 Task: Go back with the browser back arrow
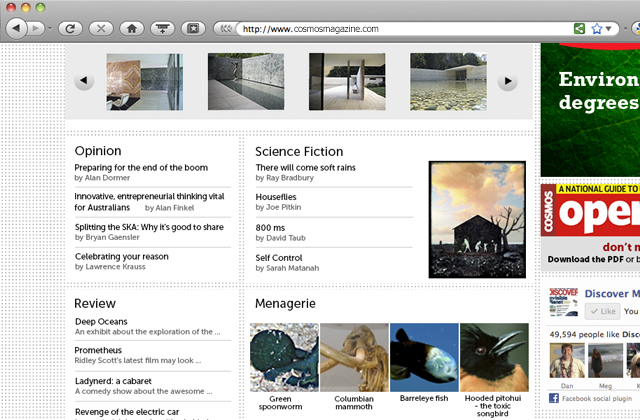[16, 29]
